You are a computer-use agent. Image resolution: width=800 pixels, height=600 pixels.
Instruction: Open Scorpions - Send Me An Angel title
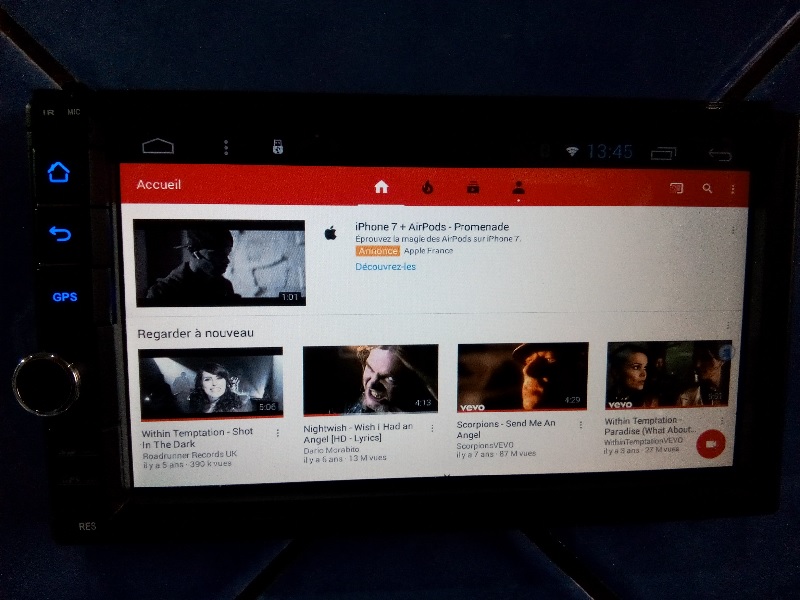(506, 429)
